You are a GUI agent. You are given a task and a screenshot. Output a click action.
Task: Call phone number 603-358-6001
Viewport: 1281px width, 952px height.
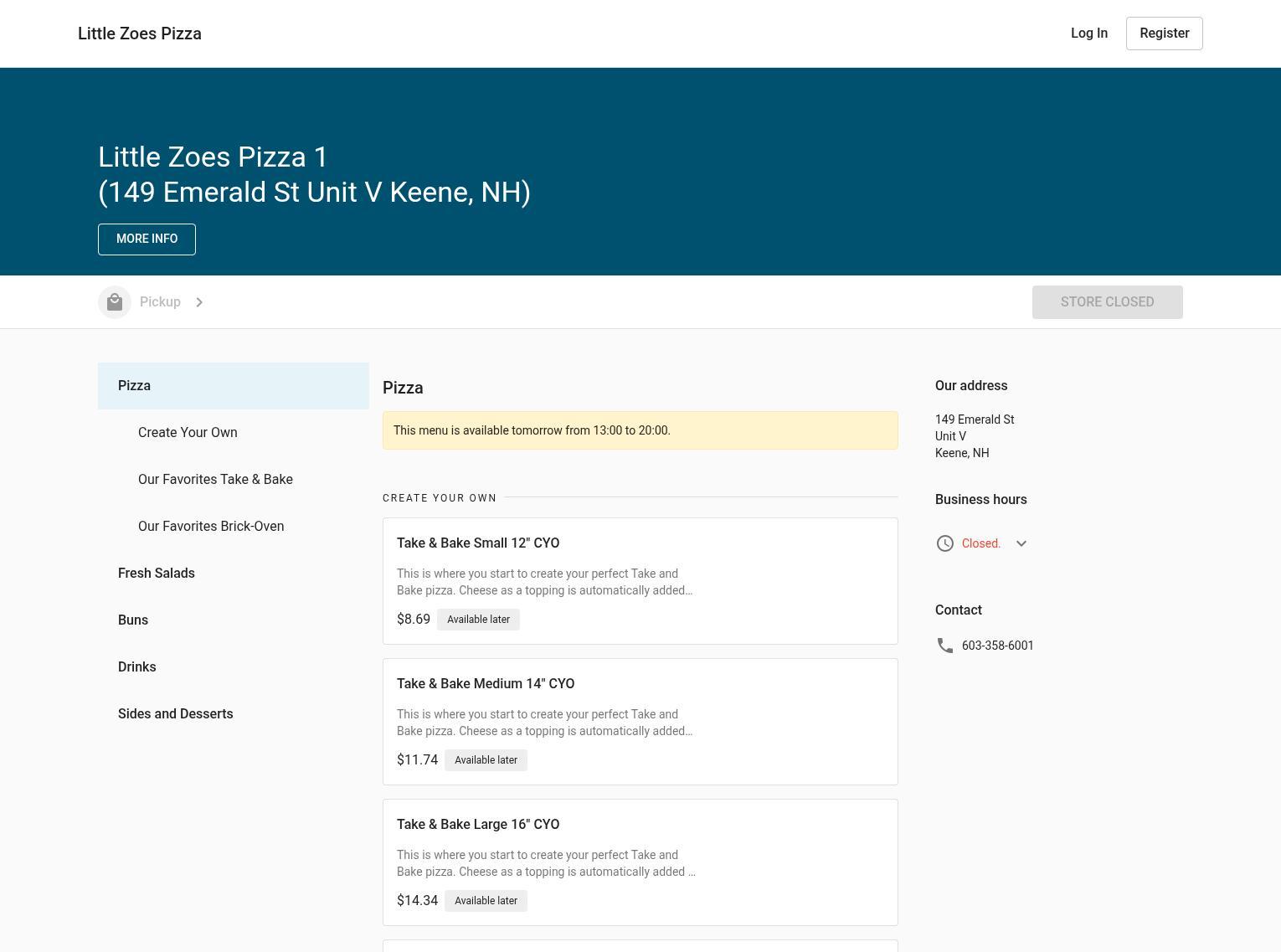997,646
